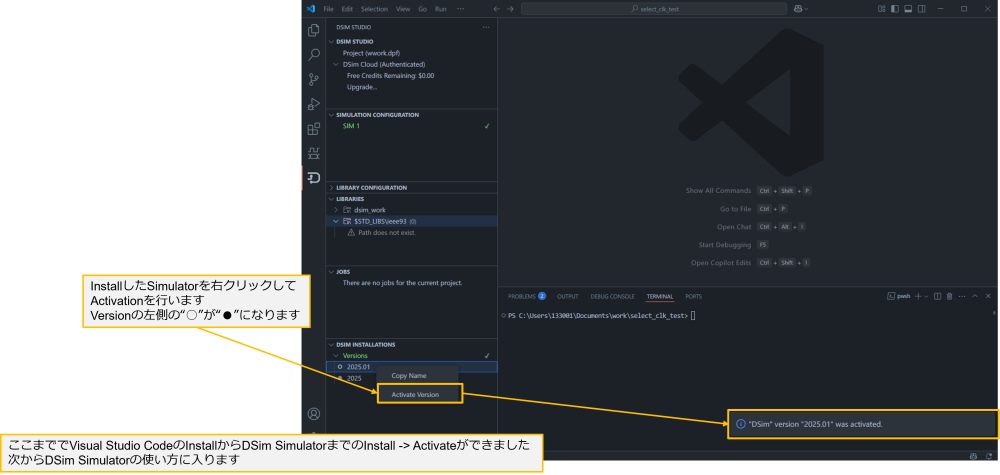Screen dimensions: 1000x475
Task: Select Project (wwork.dpf) item
Action: 371,53
